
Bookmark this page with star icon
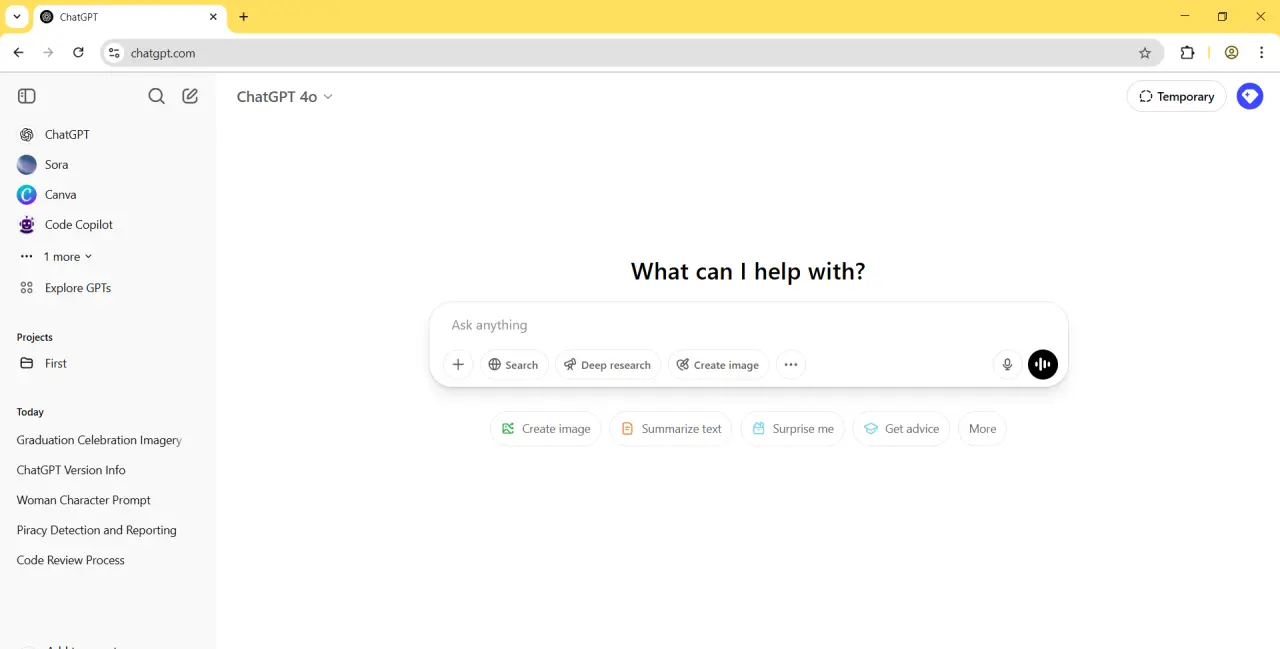point(1145,53)
